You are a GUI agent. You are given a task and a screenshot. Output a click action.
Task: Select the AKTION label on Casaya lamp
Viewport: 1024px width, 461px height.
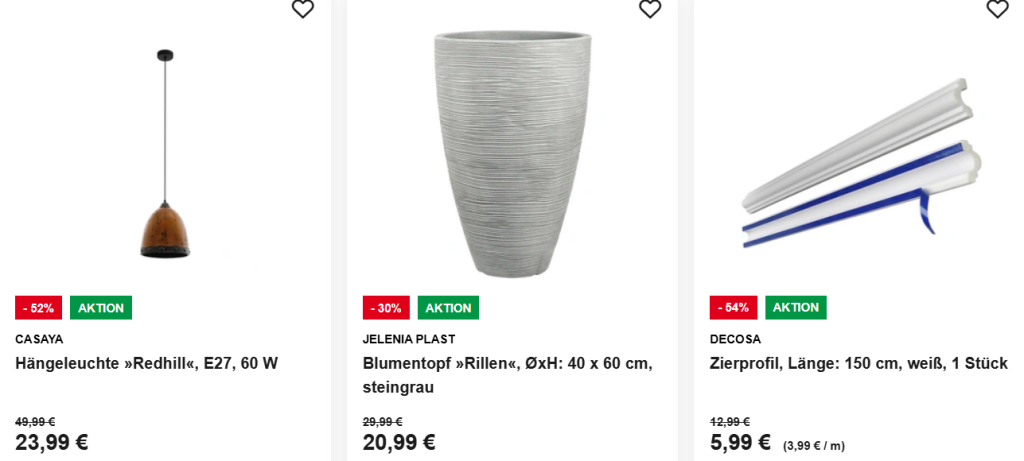101,308
